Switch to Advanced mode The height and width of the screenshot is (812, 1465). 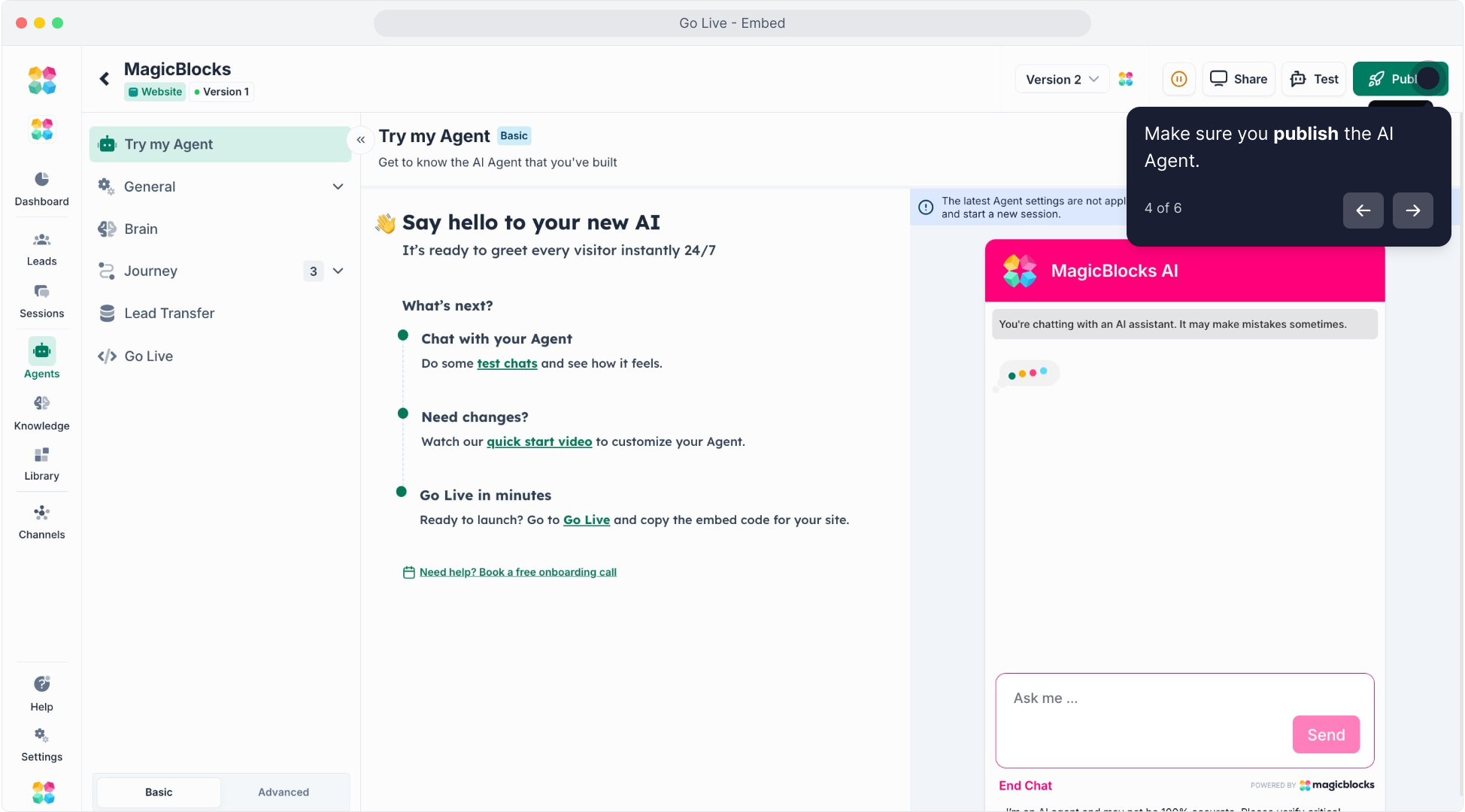point(284,792)
